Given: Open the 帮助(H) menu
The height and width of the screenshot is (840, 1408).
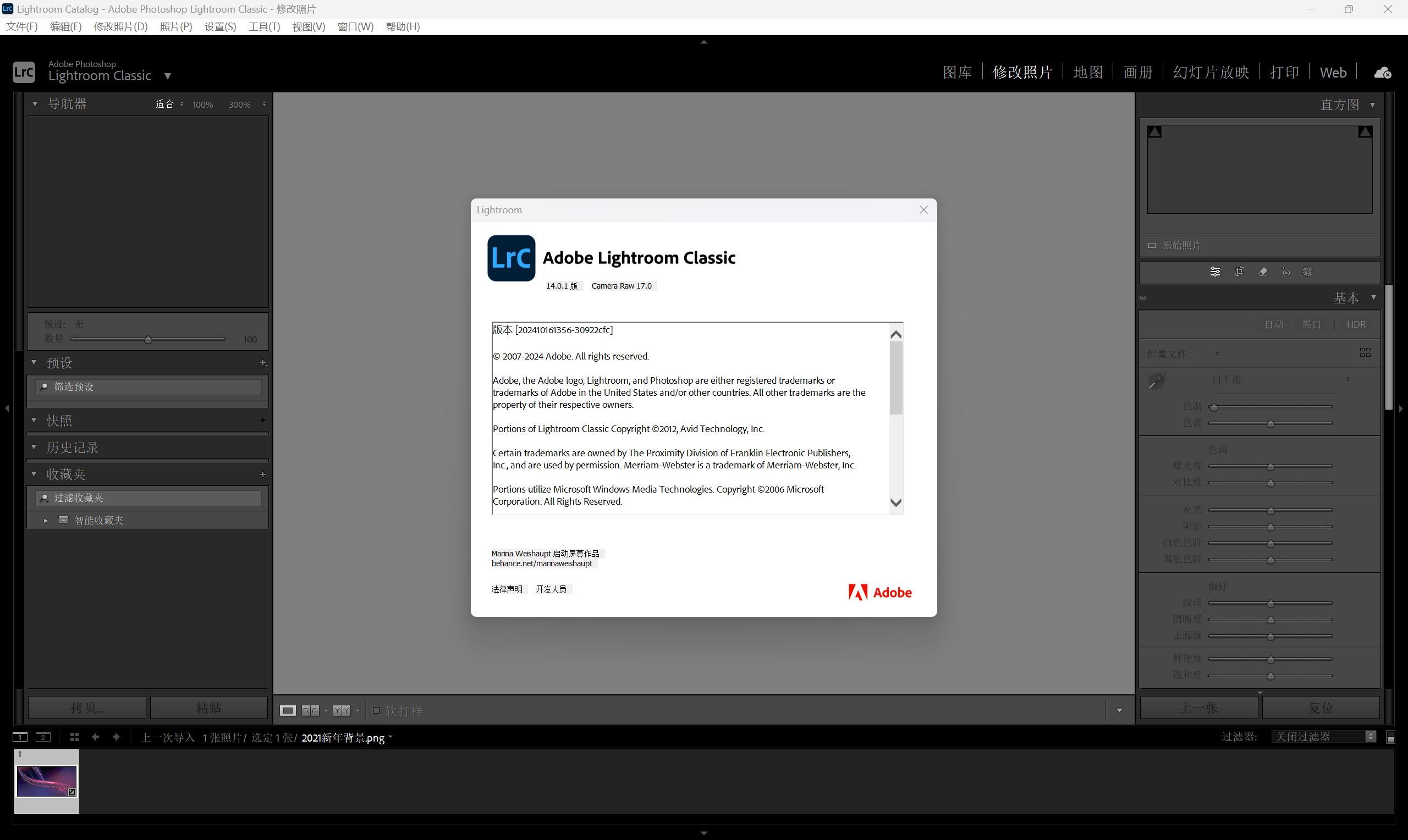Looking at the screenshot, I should point(403,26).
